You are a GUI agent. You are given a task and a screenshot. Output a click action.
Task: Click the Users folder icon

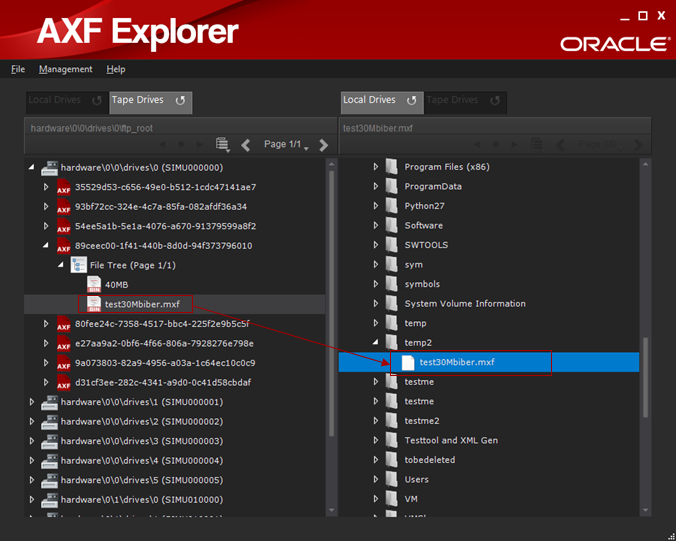[x=391, y=479]
